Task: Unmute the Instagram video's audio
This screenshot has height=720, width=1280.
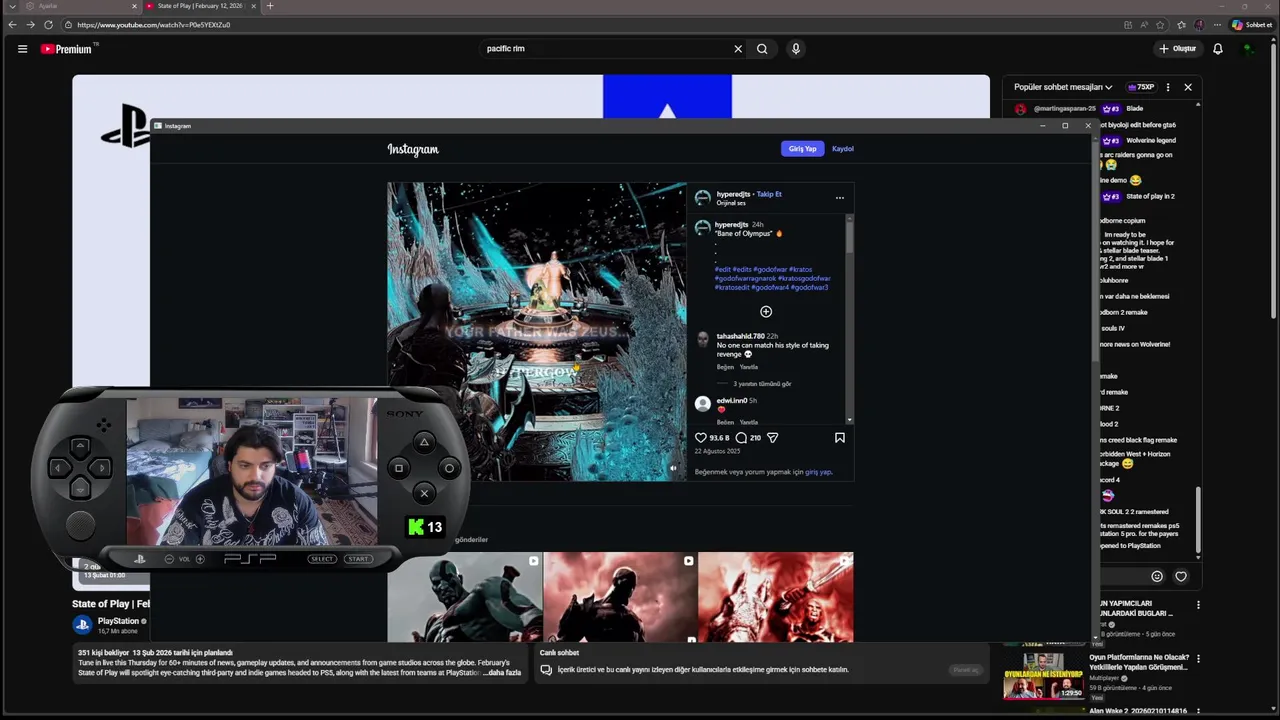Action: coord(673,468)
